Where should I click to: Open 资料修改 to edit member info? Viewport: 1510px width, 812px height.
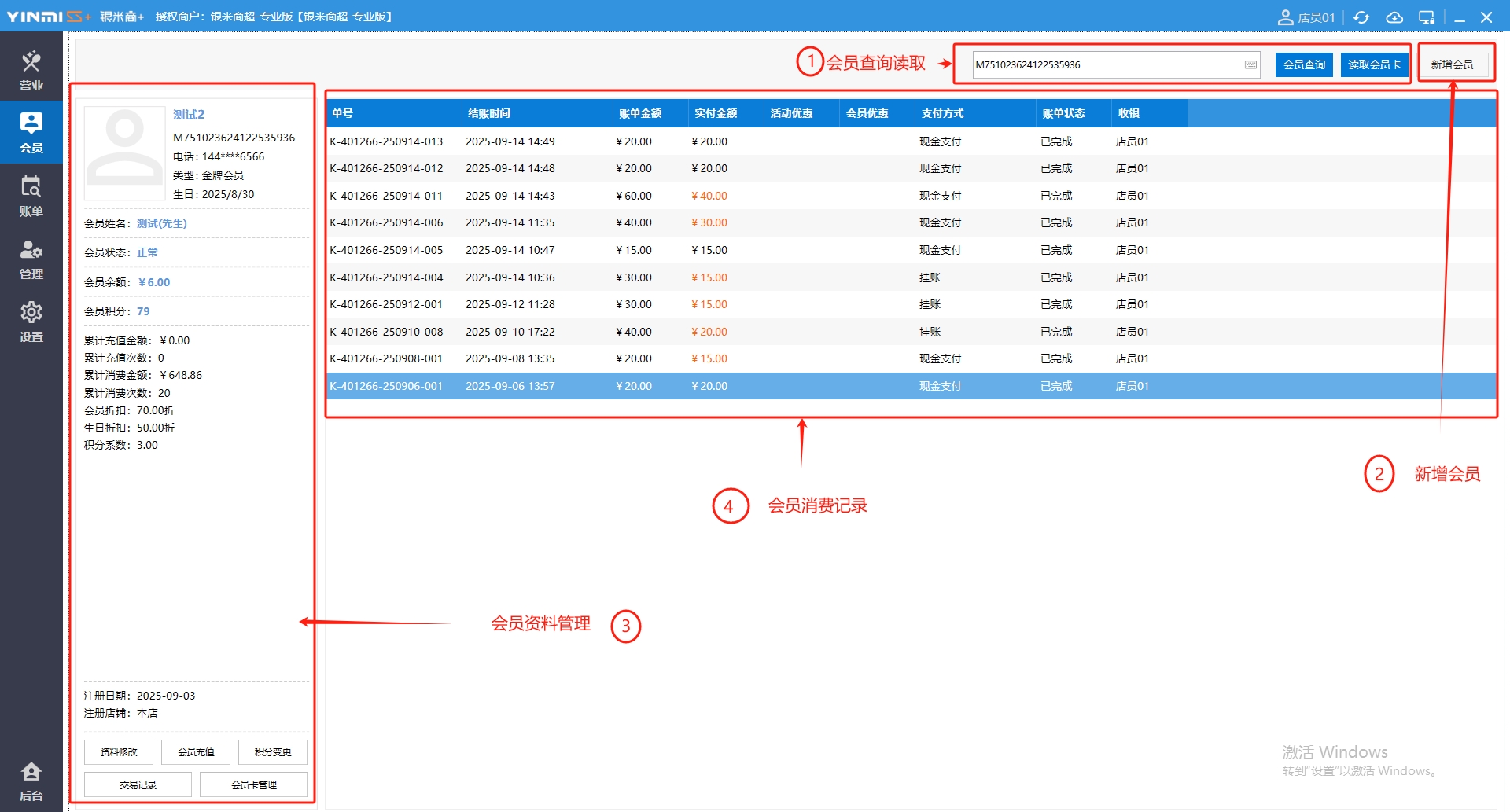click(x=119, y=751)
